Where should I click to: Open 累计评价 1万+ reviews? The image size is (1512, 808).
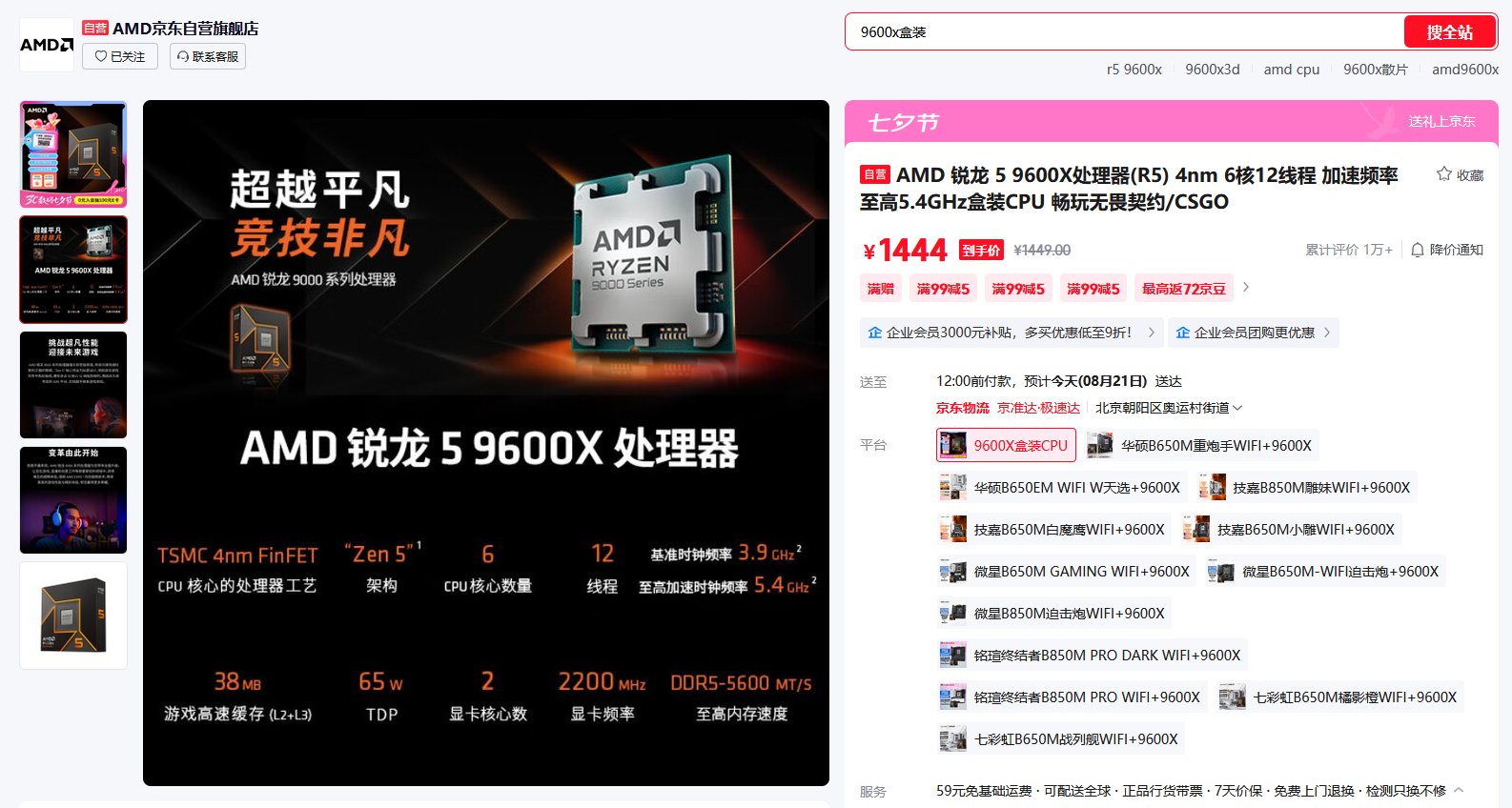[1348, 250]
